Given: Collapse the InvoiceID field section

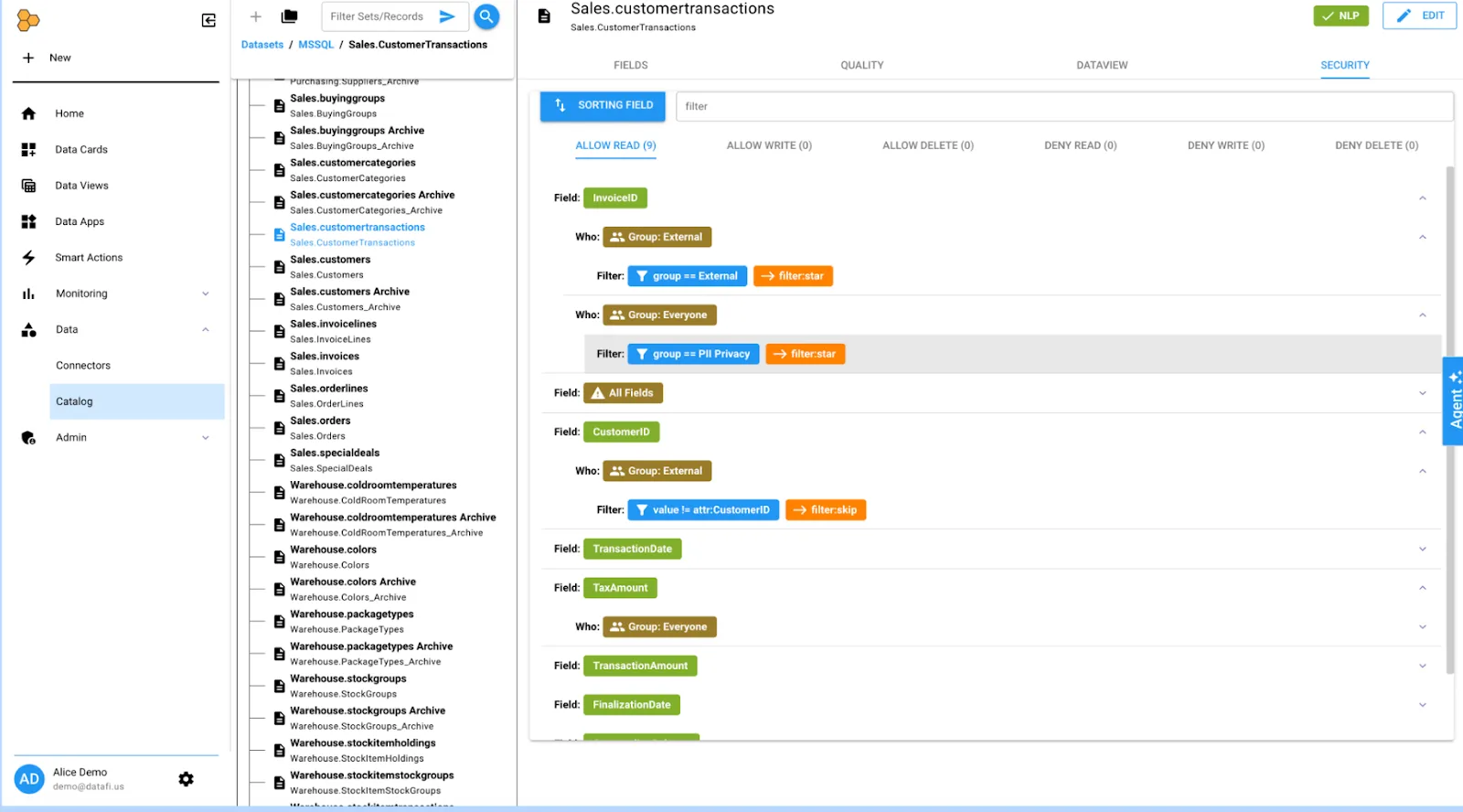Looking at the screenshot, I should pos(1422,198).
